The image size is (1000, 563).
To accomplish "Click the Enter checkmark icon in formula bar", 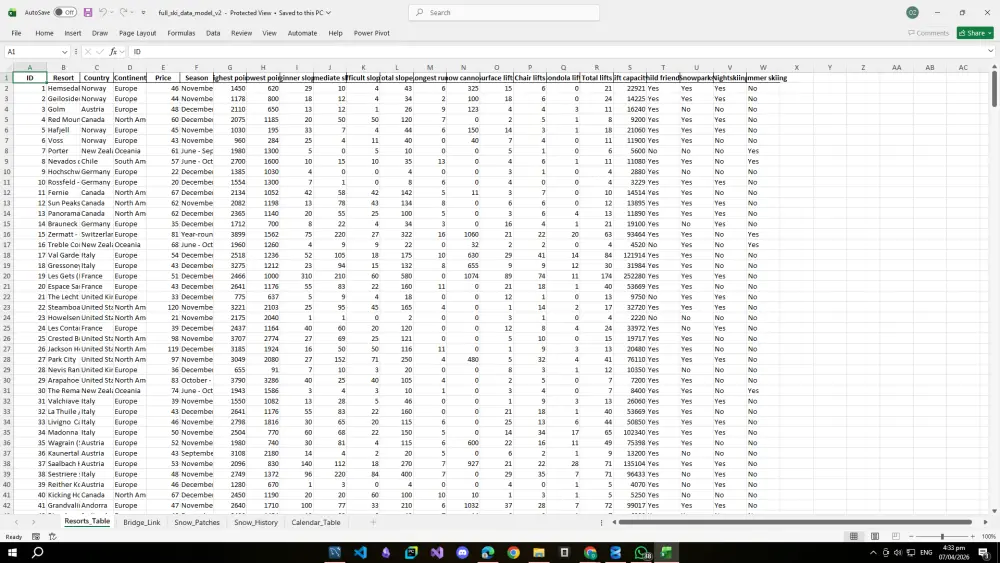I will coord(100,52).
